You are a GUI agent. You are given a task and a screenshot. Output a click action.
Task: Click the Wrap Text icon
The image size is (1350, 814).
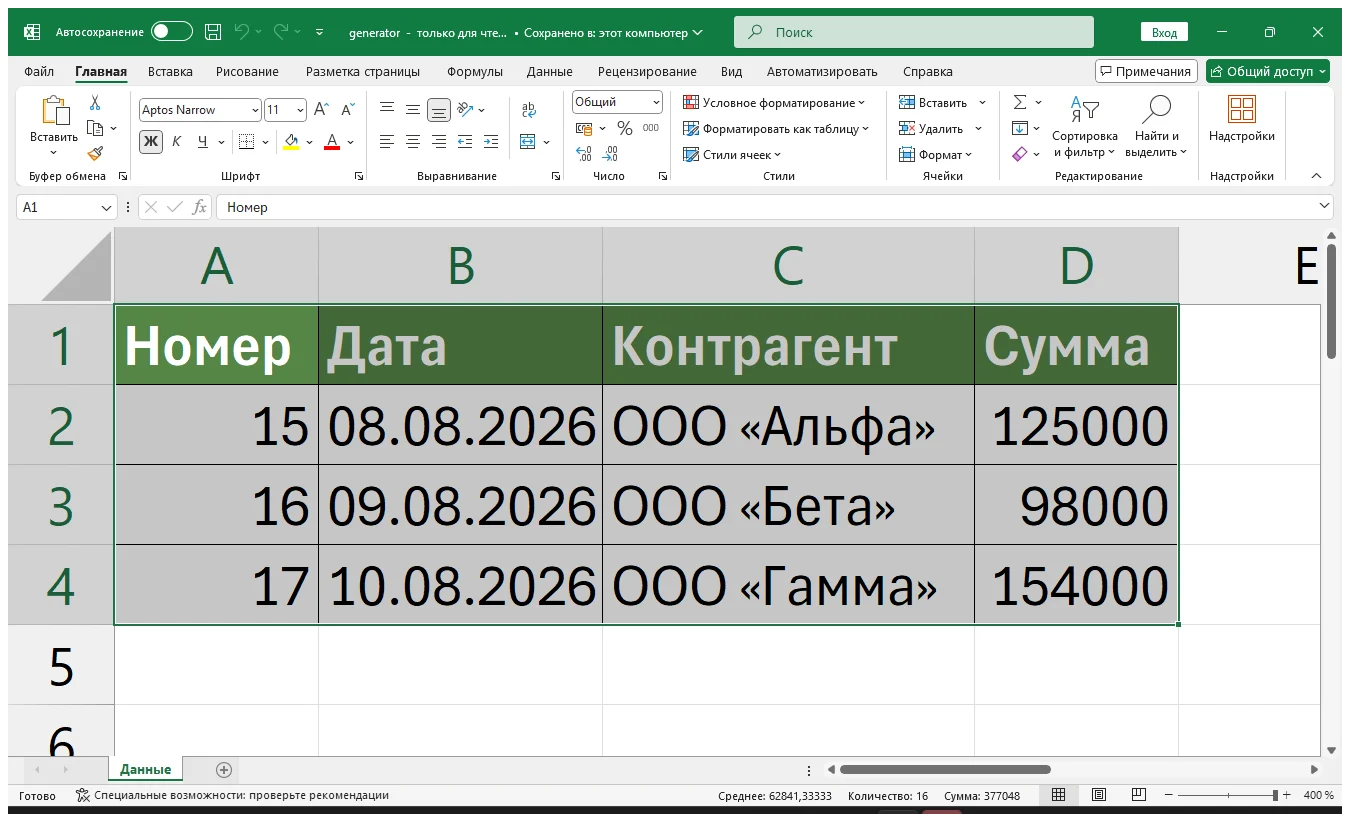[529, 110]
